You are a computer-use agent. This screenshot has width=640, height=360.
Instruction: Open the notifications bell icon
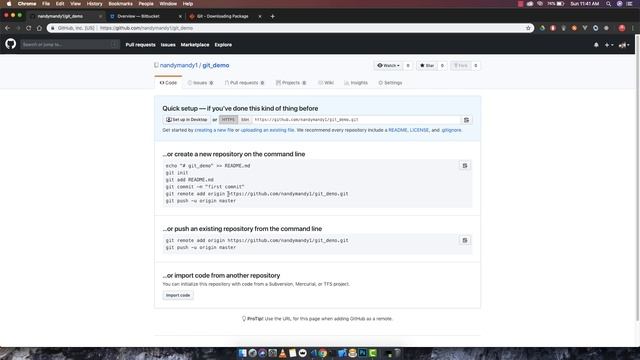click(x=596, y=45)
